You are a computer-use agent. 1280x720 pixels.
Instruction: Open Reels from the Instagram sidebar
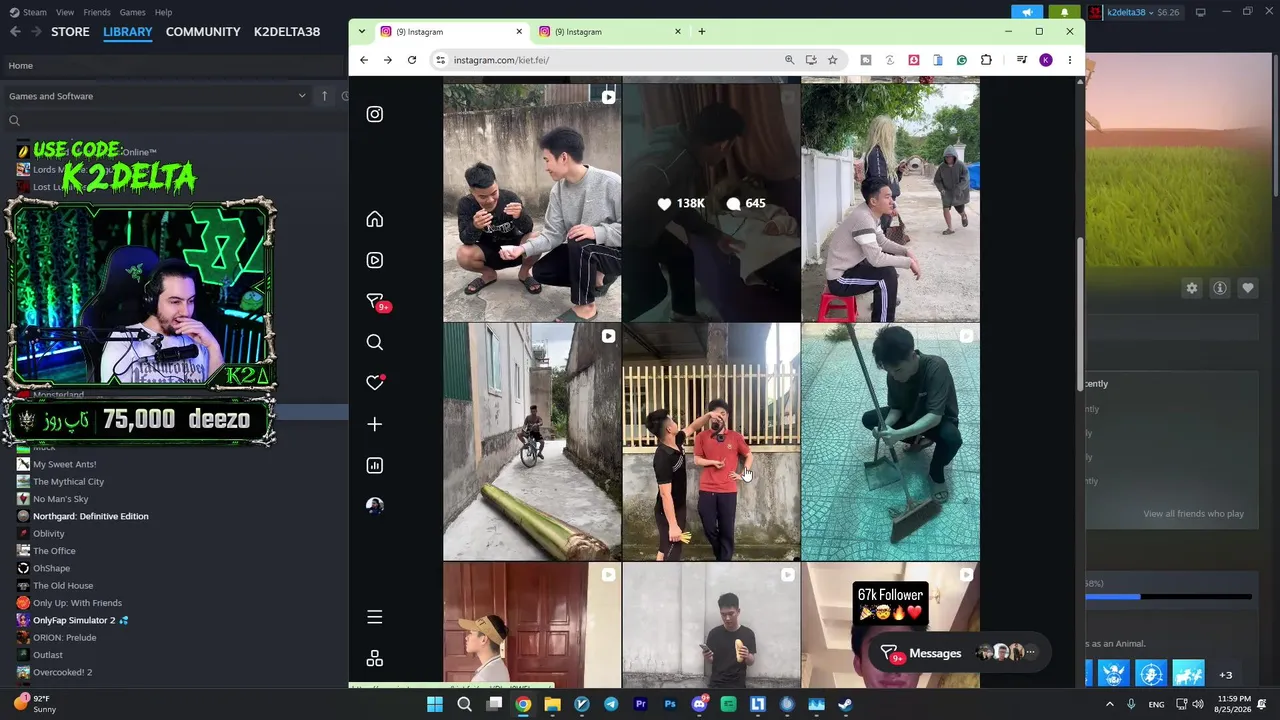click(375, 260)
